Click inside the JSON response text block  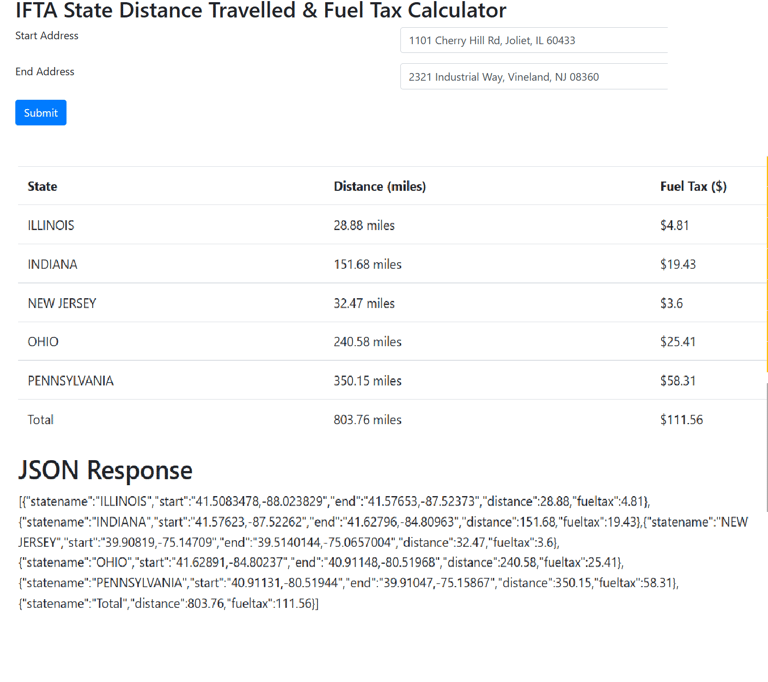[380, 552]
